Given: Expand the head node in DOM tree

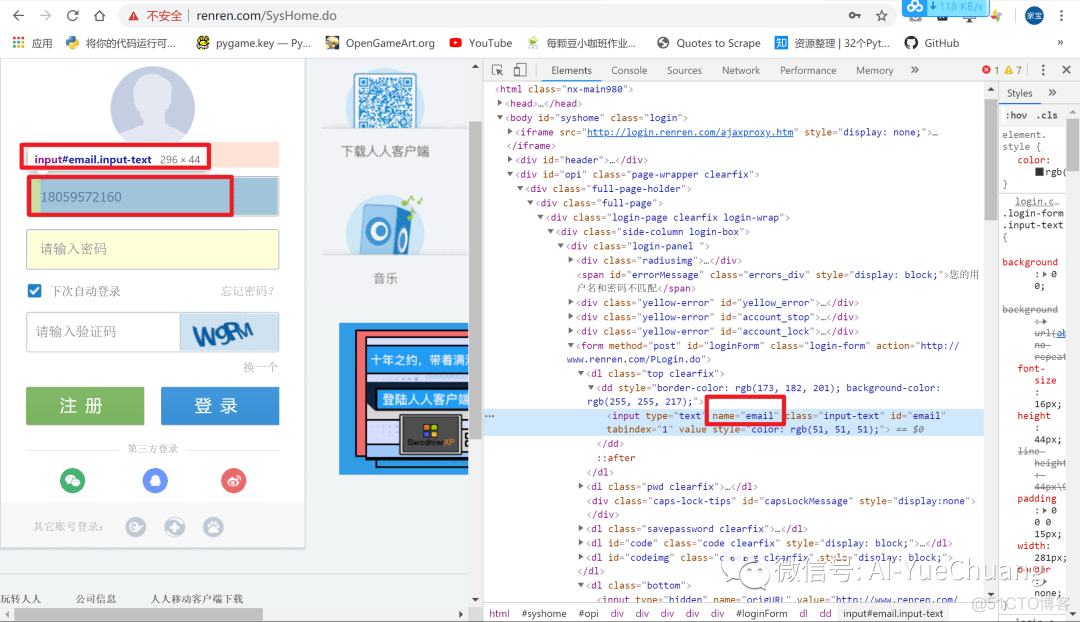Looking at the screenshot, I should pyautogui.click(x=500, y=103).
